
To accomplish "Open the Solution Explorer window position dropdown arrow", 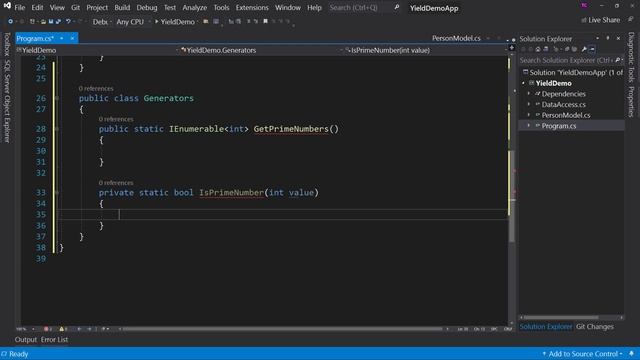I will point(598,38).
